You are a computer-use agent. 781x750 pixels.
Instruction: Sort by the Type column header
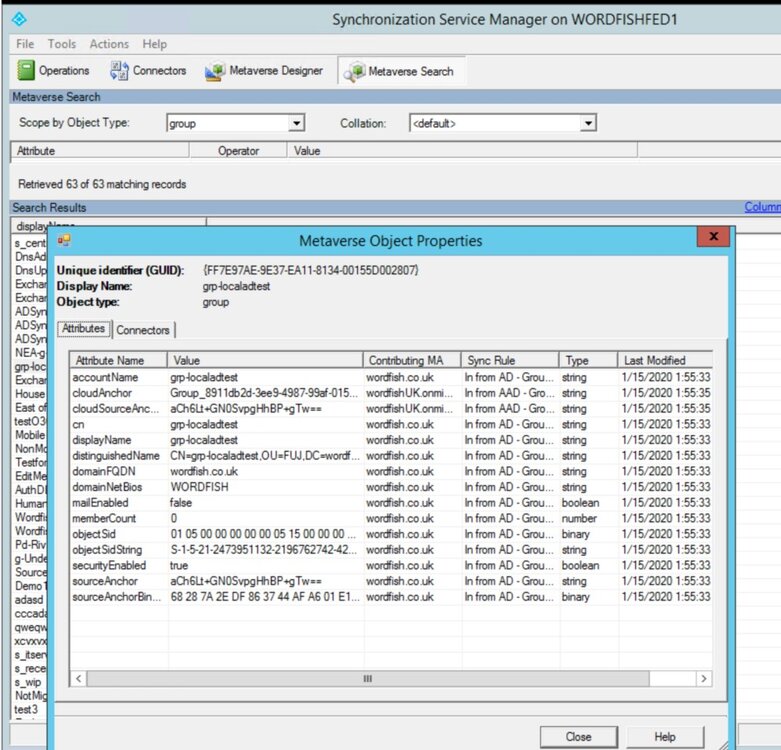[589, 360]
